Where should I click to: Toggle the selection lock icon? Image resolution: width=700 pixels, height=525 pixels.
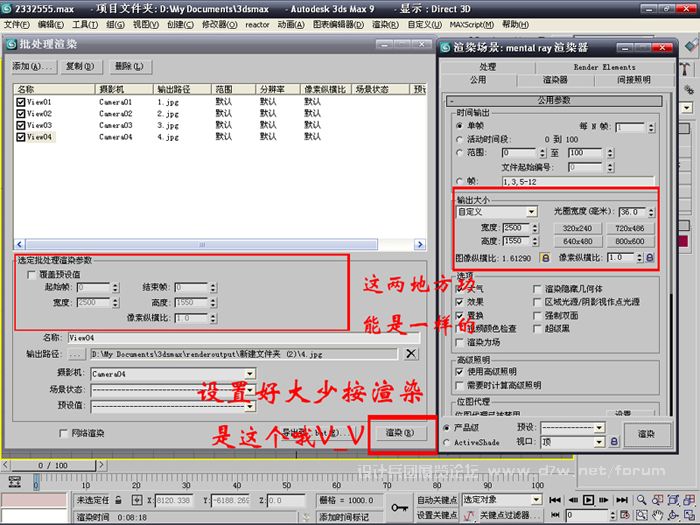(x=118, y=500)
